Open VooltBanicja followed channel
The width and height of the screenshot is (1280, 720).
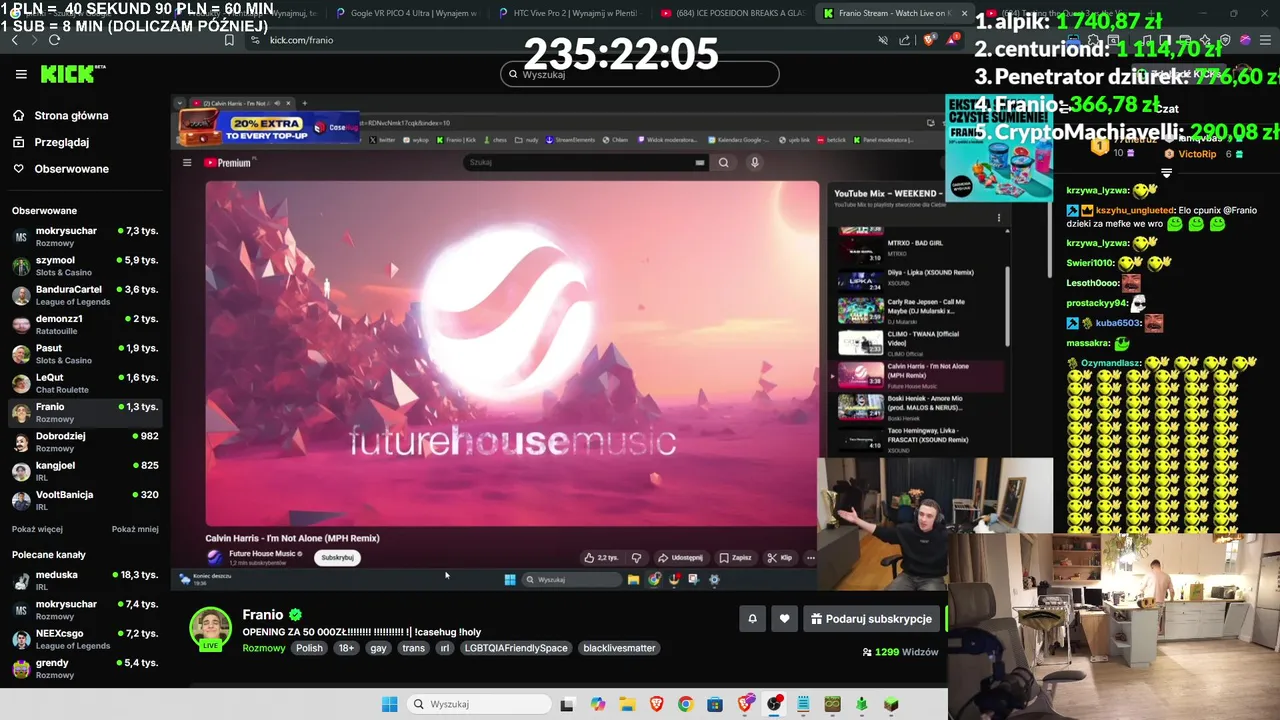[x=84, y=500]
